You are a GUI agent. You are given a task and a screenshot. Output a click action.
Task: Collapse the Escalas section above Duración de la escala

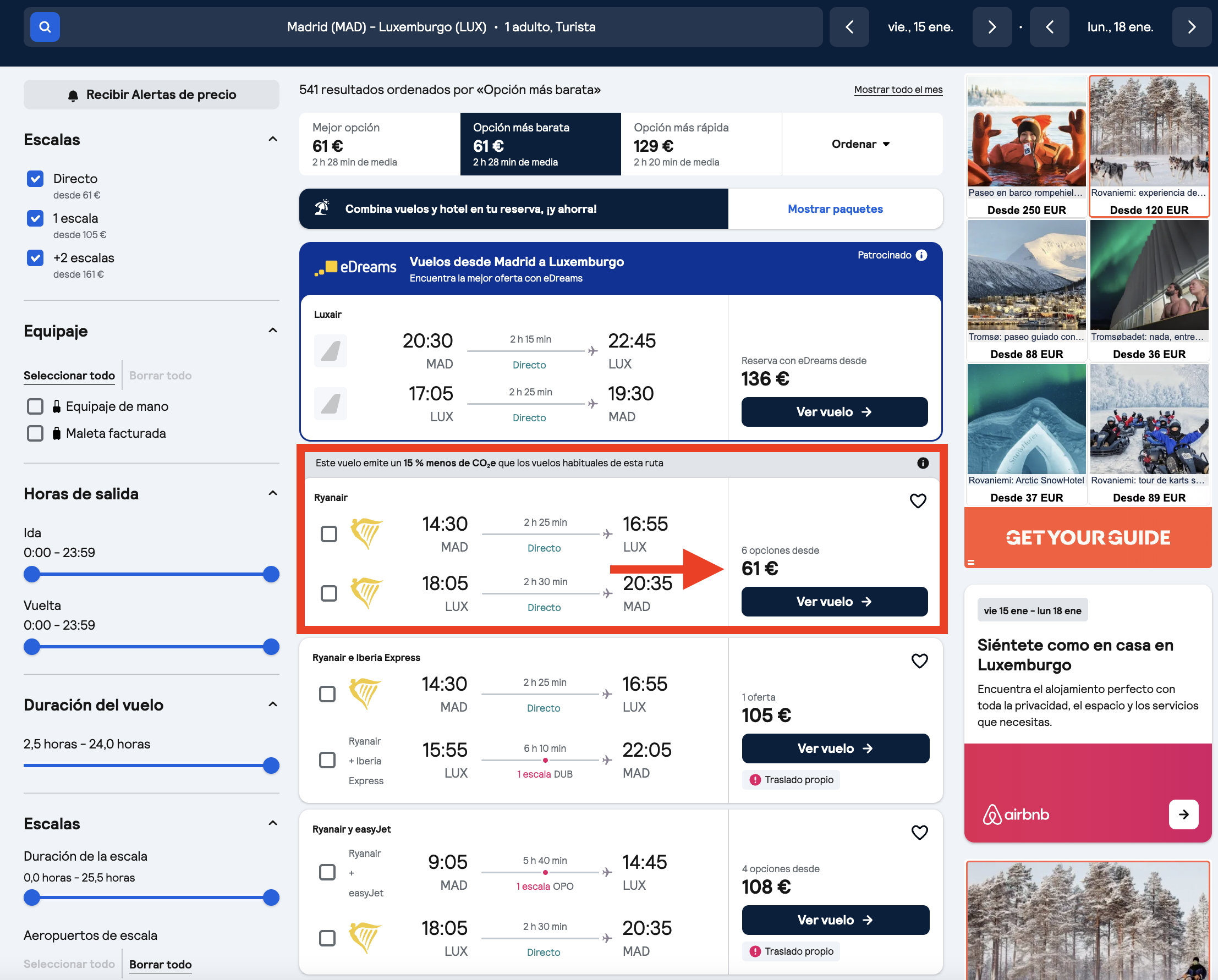[273, 823]
